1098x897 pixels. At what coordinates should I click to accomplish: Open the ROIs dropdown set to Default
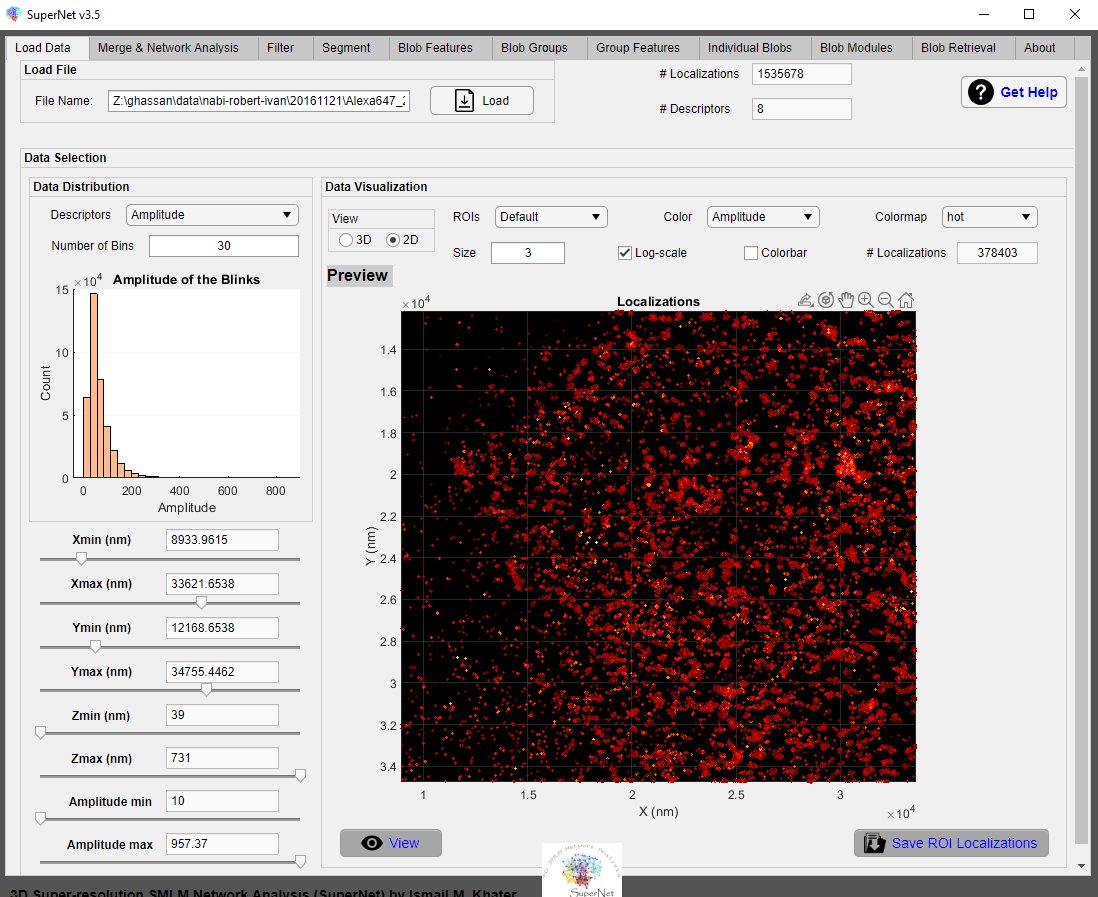550,217
